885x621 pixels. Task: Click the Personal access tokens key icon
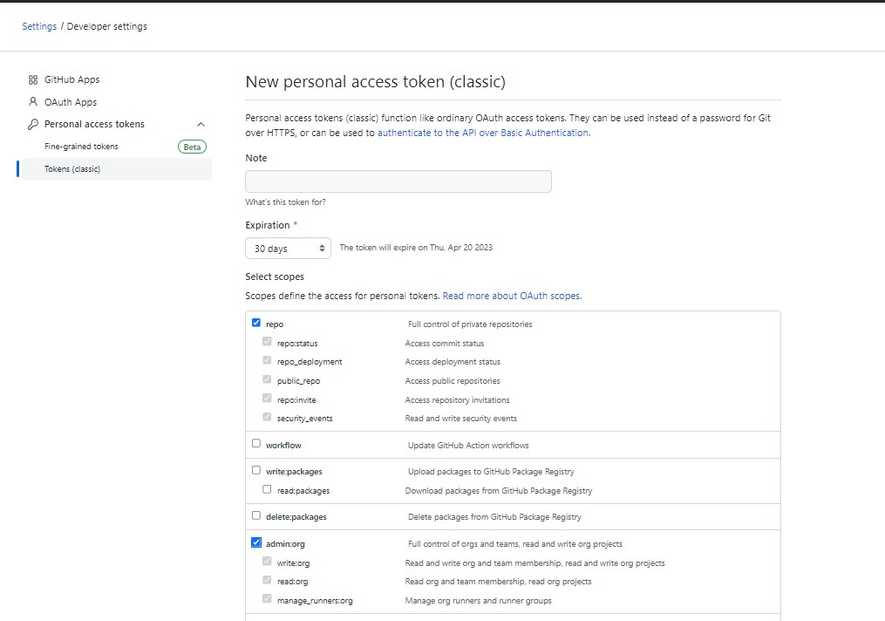pyautogui.click(x=33, y=125)
